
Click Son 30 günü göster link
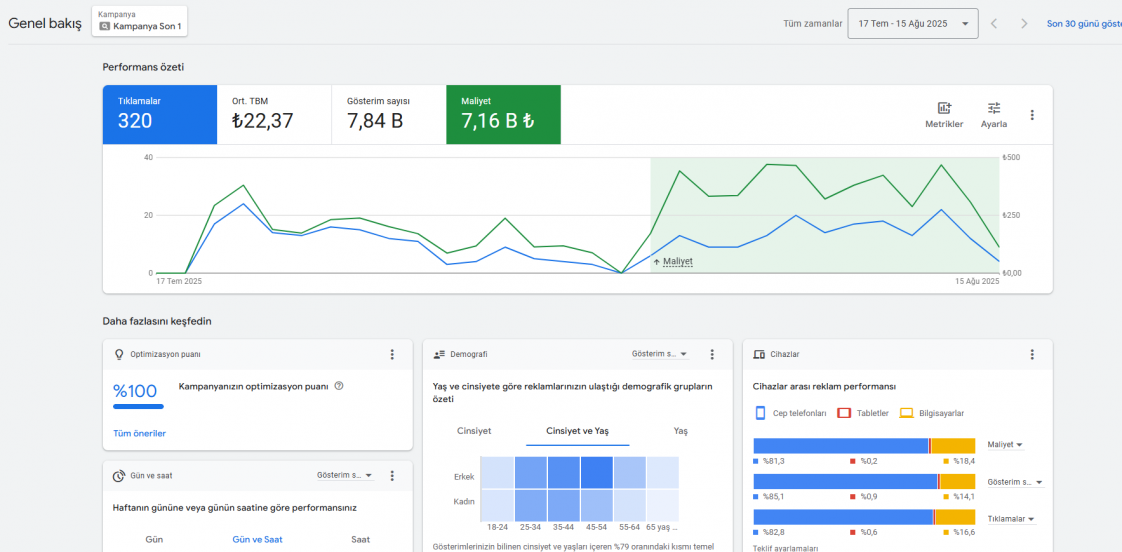(x=1083, y=23)
